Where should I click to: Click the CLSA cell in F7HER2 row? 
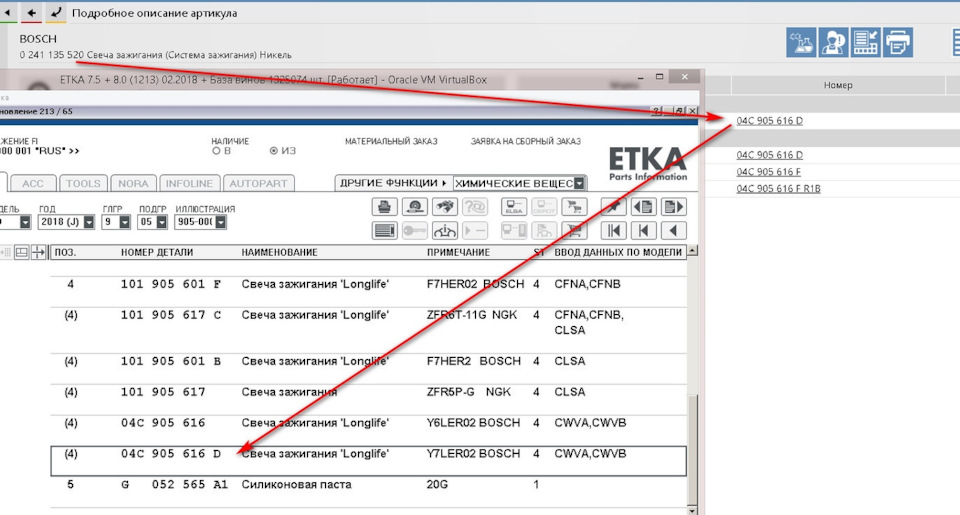pos(569,361)
